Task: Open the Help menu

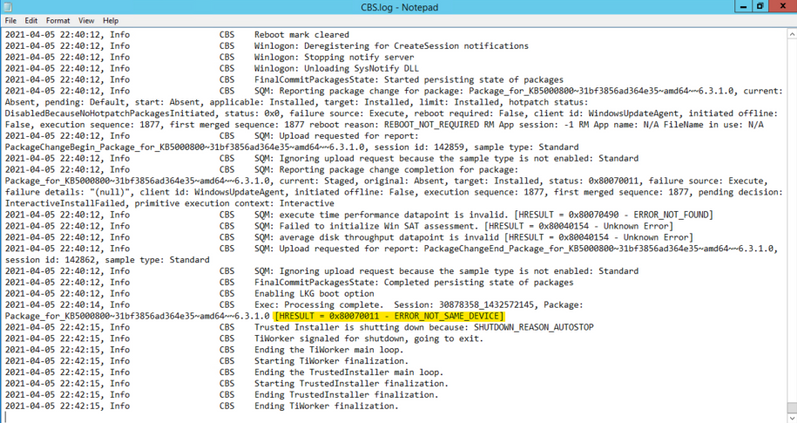Action: (x=110, y=20)
